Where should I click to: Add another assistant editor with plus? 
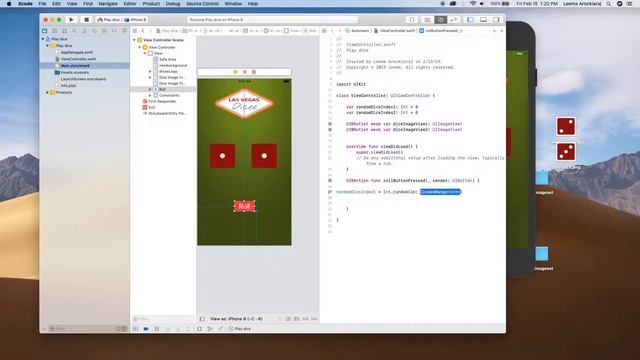coord(494,31)
